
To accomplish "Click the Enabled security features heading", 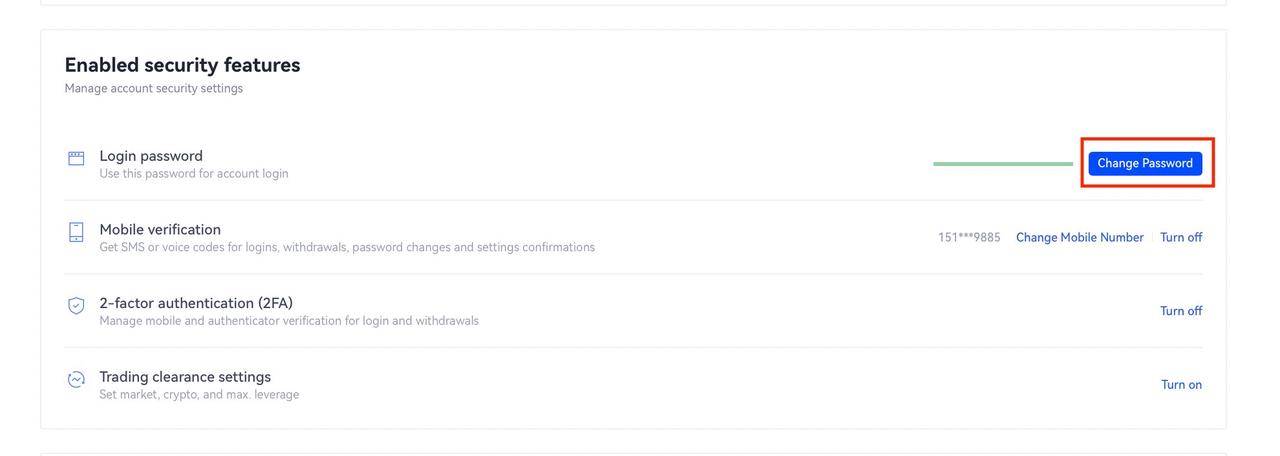I will pyautogui.click(x=183, y=65).
